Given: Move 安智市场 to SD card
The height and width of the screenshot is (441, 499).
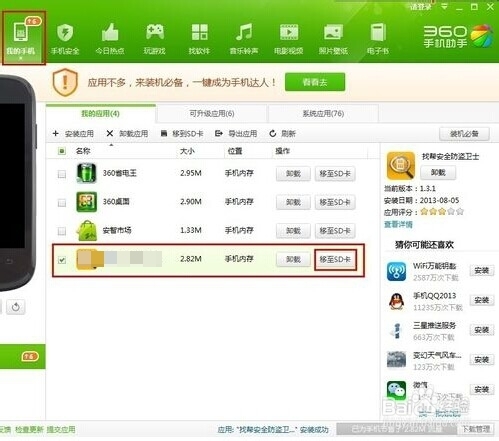Looking at the screenshot, I should [x=335, y=231].
